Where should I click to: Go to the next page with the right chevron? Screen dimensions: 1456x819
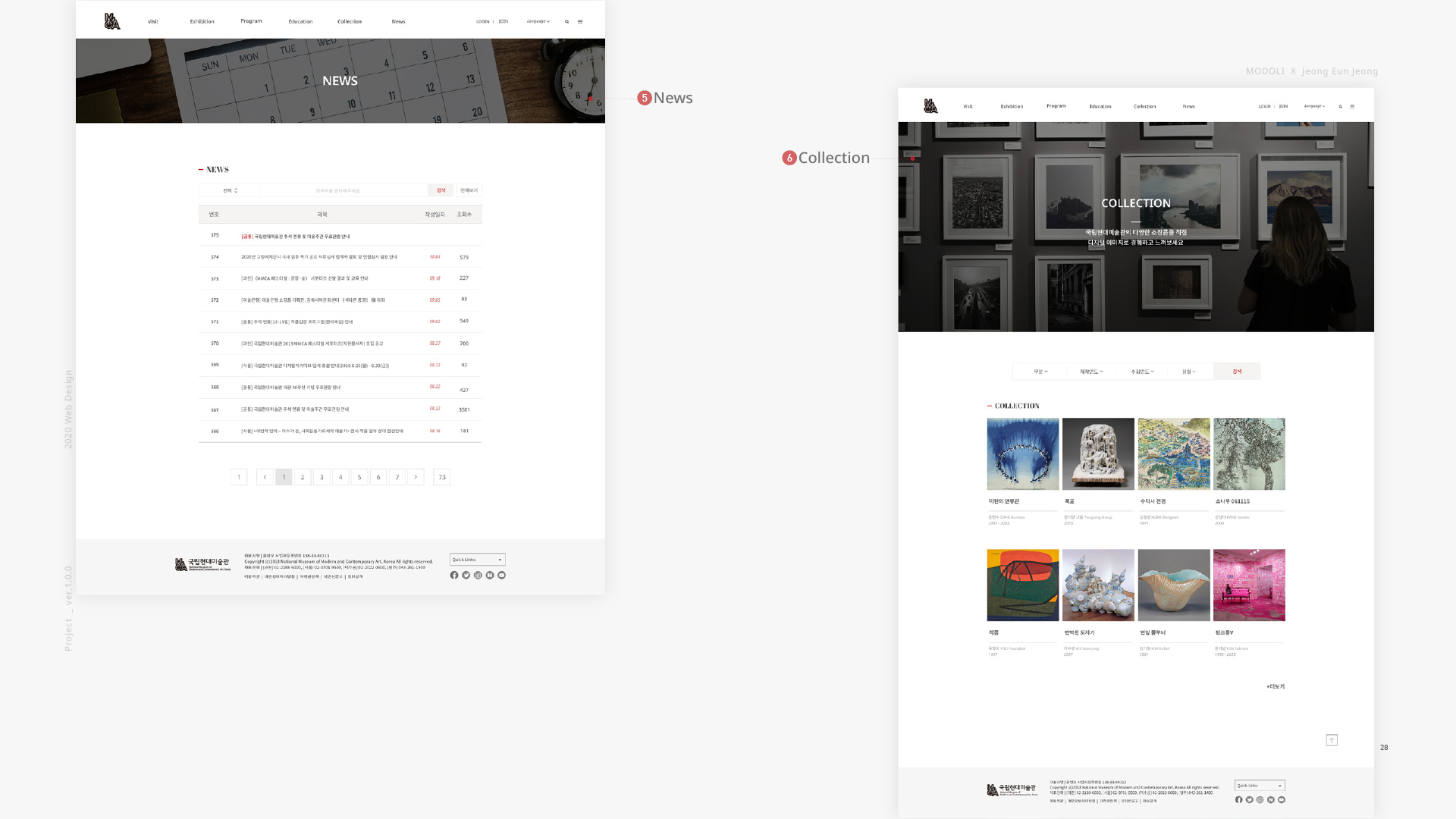point(416,477)
